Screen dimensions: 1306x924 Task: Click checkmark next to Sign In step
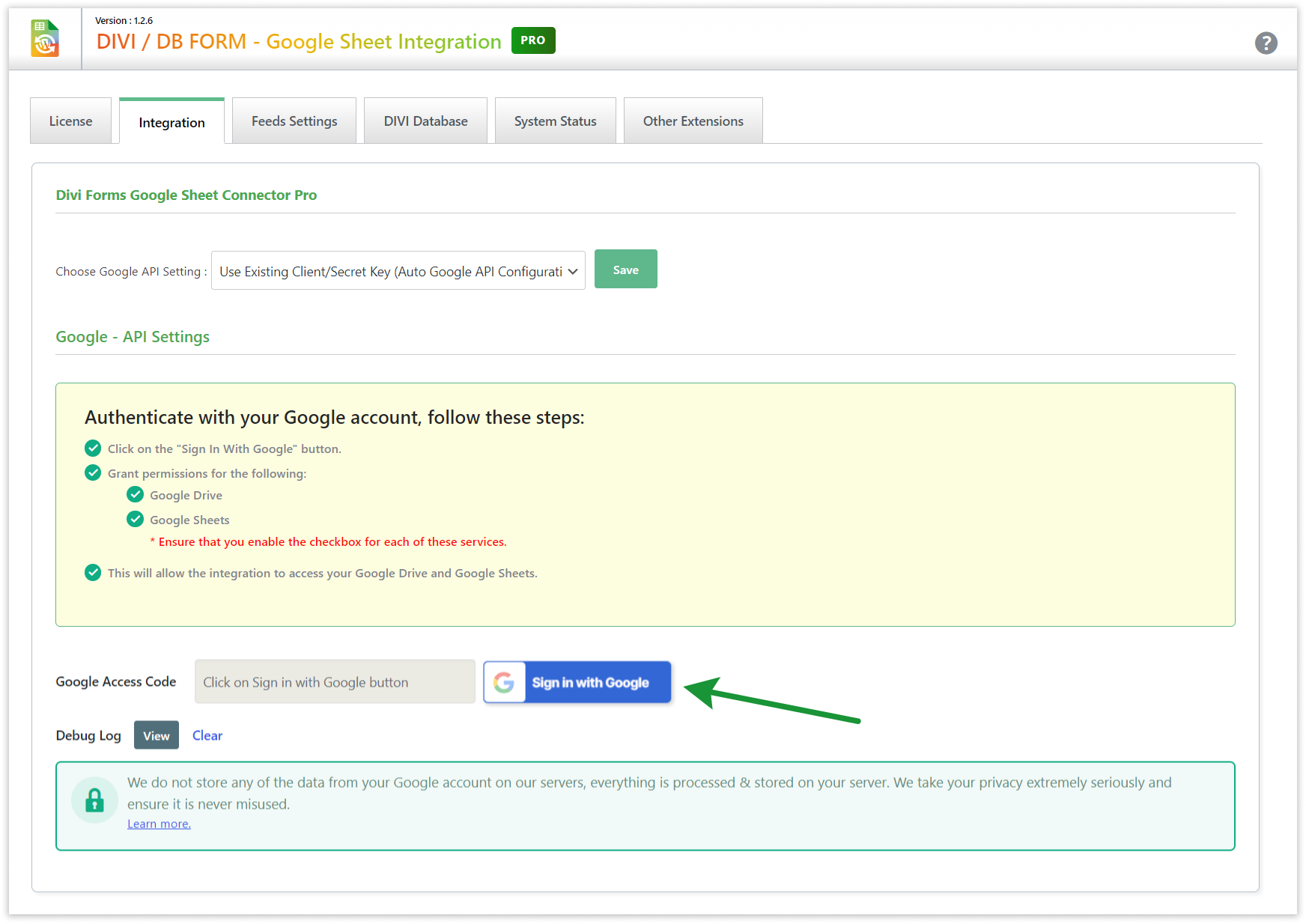[93, 449]
